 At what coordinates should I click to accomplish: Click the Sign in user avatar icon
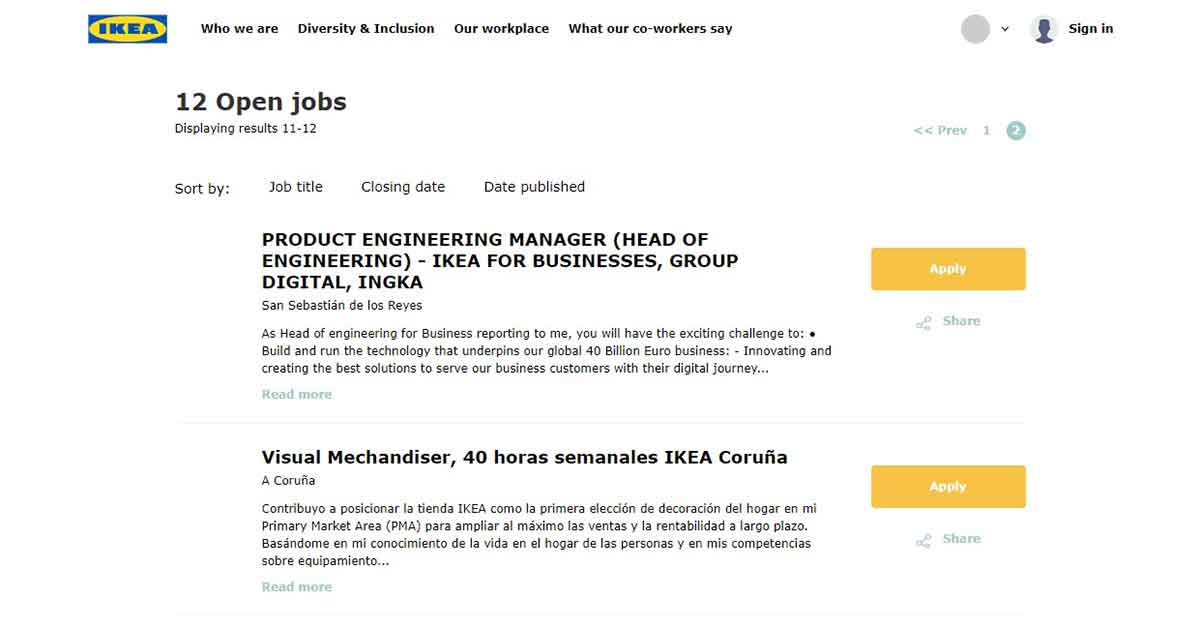click(x=1043, y=29)
